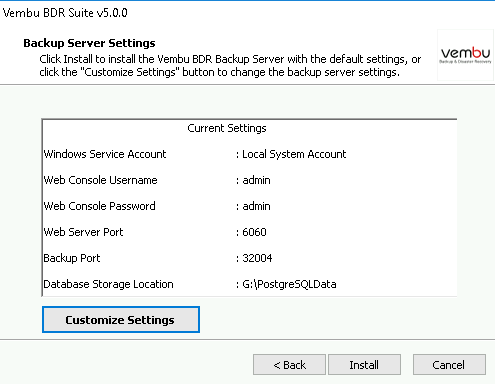Cancel the Vembu BDR setup
Screen dimensions: 495x384
point(449,365)
